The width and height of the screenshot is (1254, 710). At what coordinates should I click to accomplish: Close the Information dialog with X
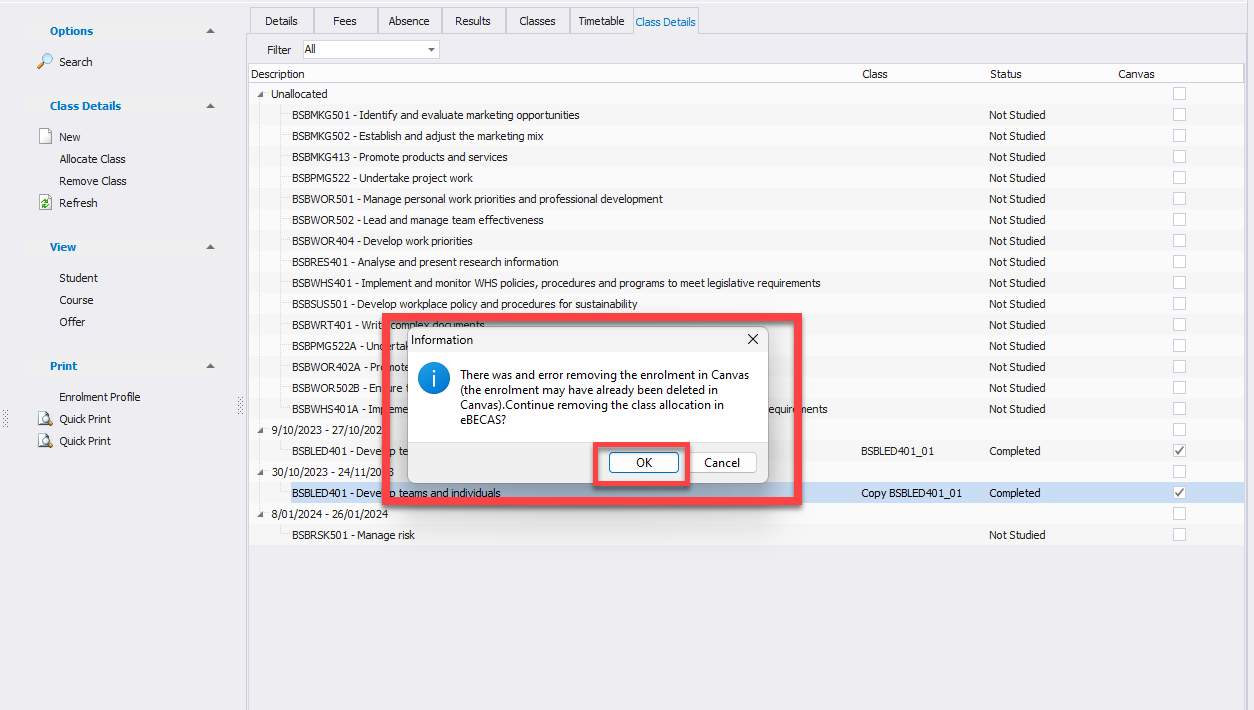(x=753, y=340)
